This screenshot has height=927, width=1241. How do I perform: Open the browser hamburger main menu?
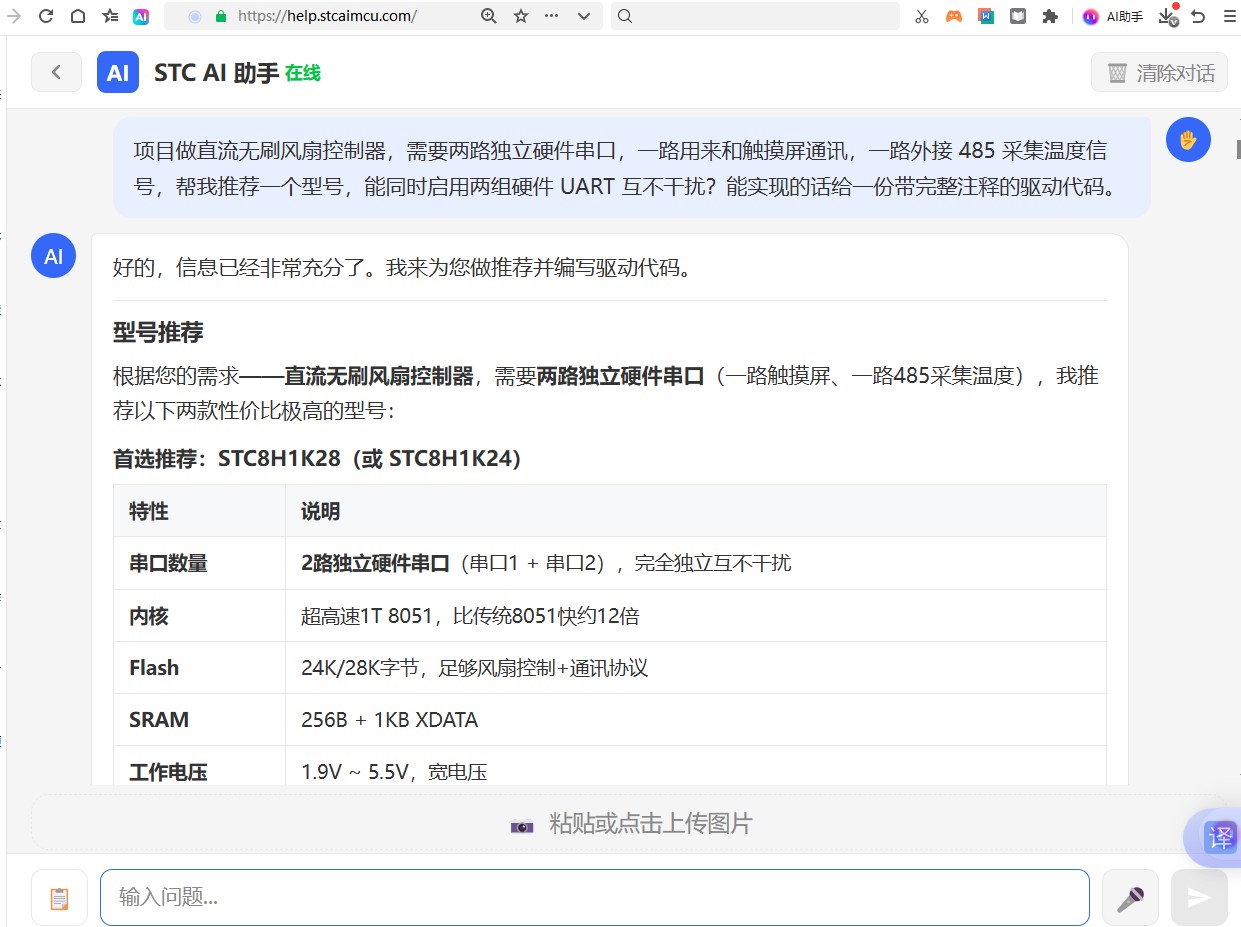point(1230,16)
